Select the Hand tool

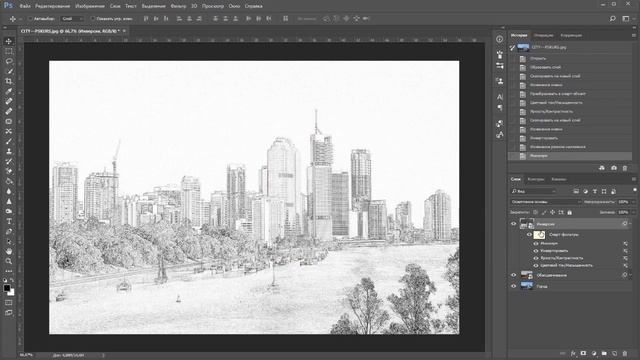[x=9, y=251]
